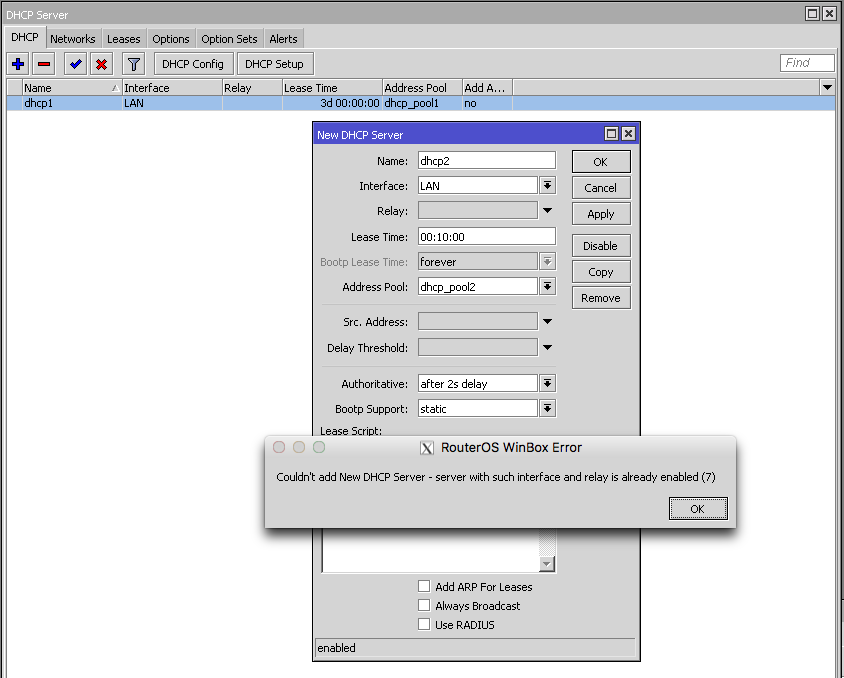Screen dimensions: 844x678
Task: Click the Disable button
Action: pyautogui.click(x=601, y=246)
